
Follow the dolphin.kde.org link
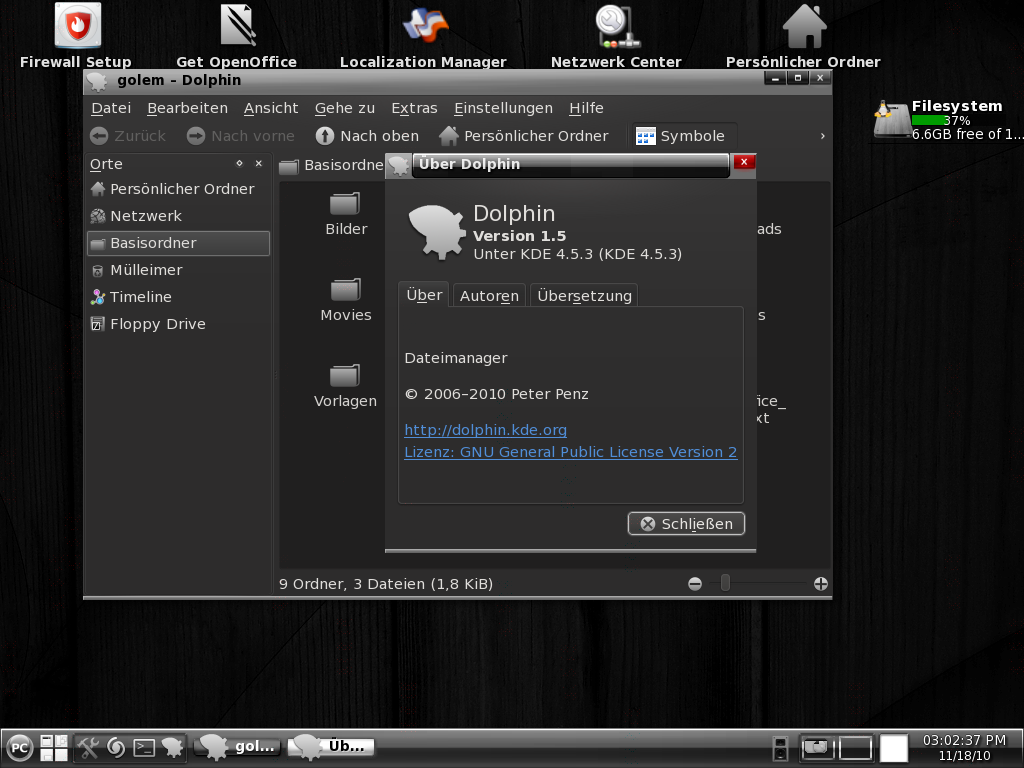click(485, 430)
